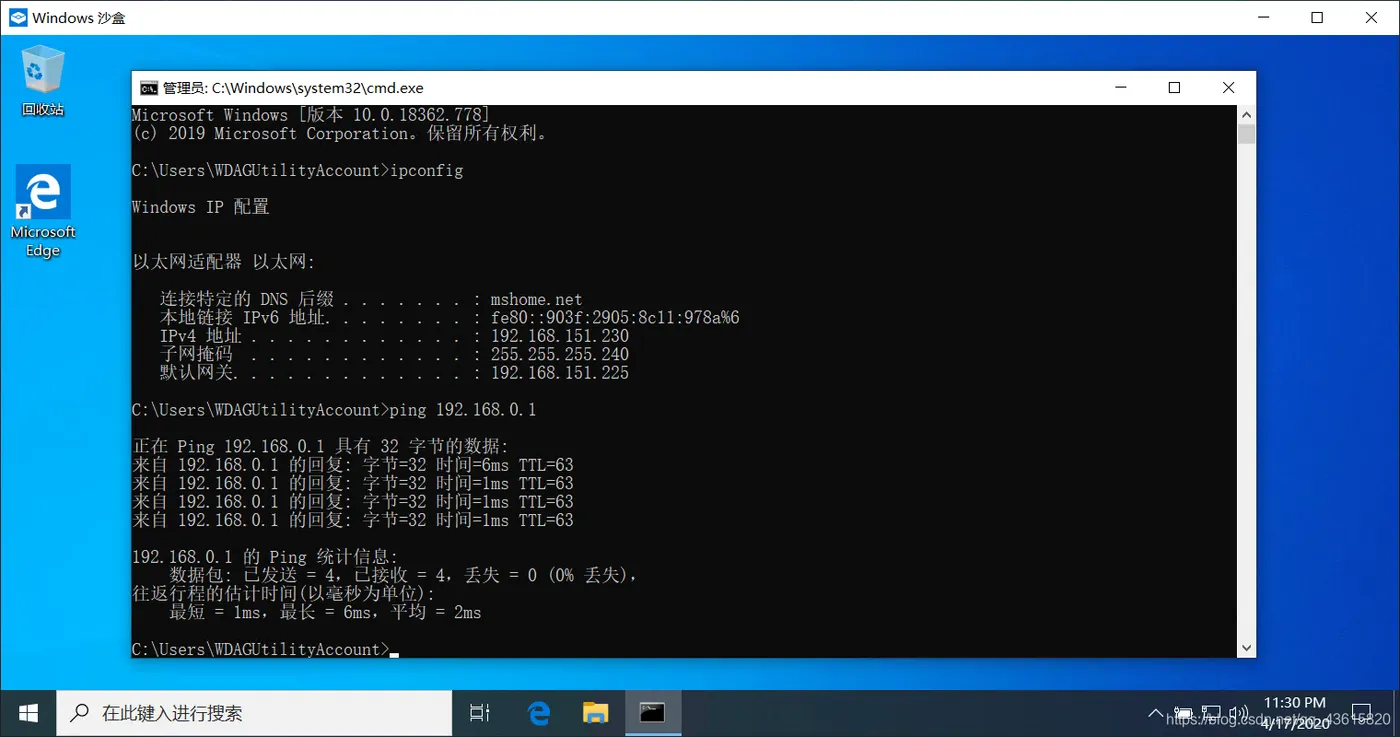1400x737 pixels.
Task: Open the Recycle Bin (回收站) desktop icon
Action: tap(43, 80)
